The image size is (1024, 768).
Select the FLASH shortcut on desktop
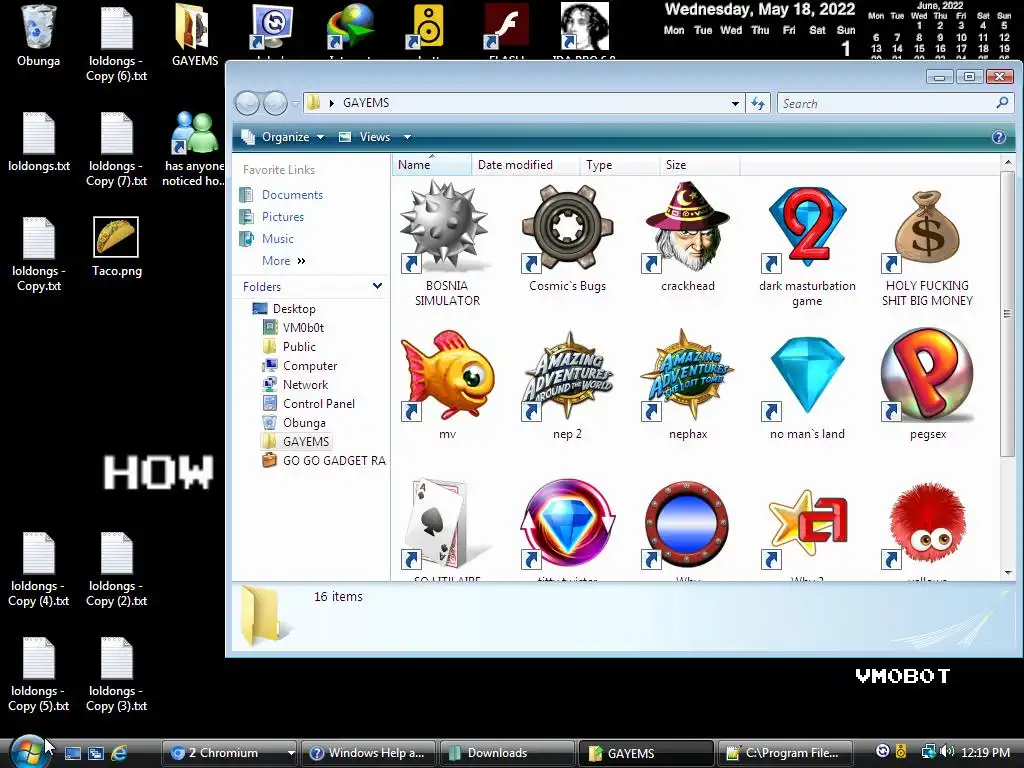506,29
